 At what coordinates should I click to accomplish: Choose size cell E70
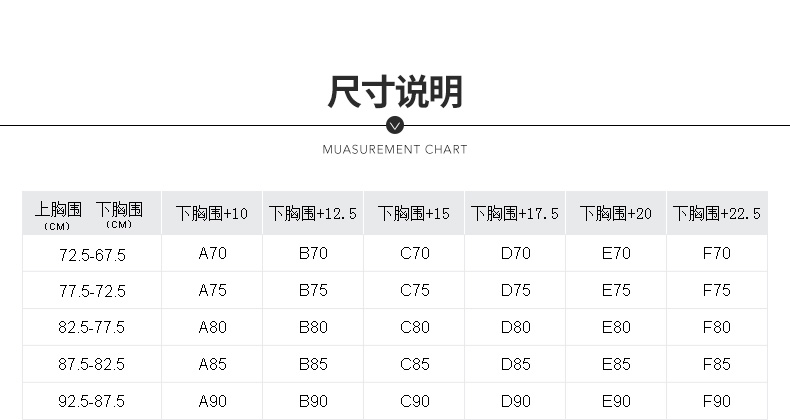click(616, 253)
